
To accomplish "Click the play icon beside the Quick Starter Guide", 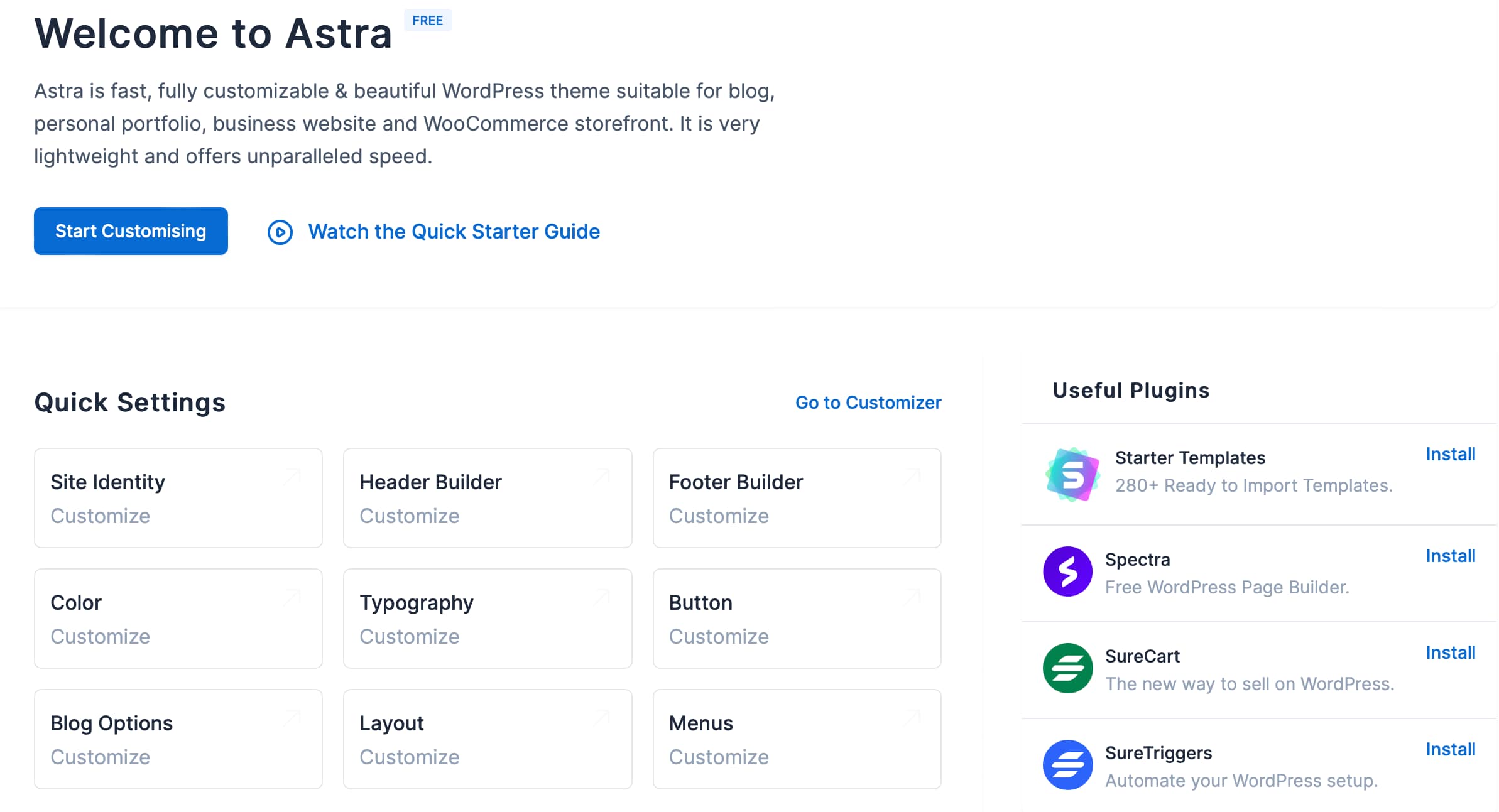I will coord(280,232).
